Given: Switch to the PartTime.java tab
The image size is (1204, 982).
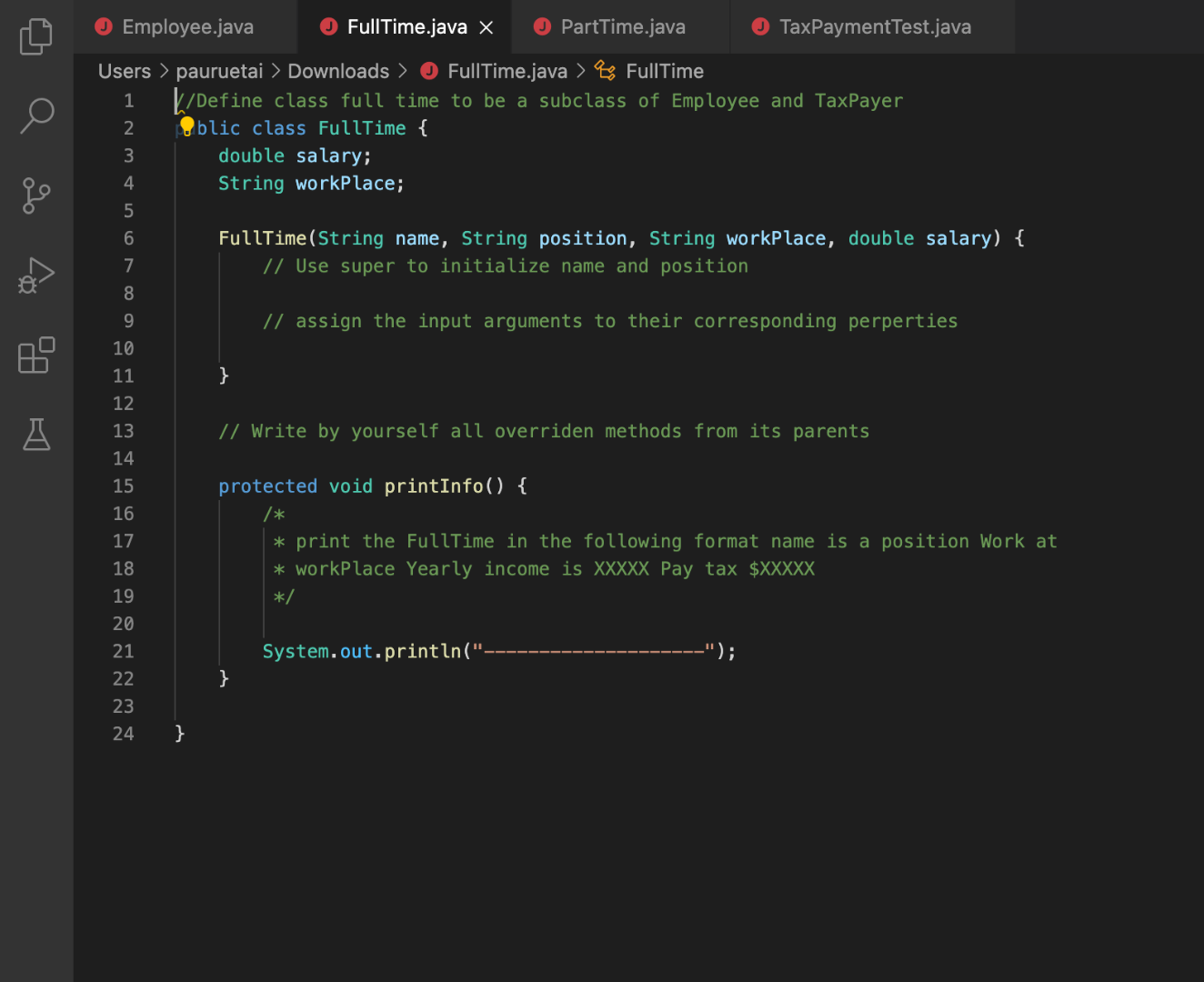Looking at the screenshot, I should click(622, 26).
